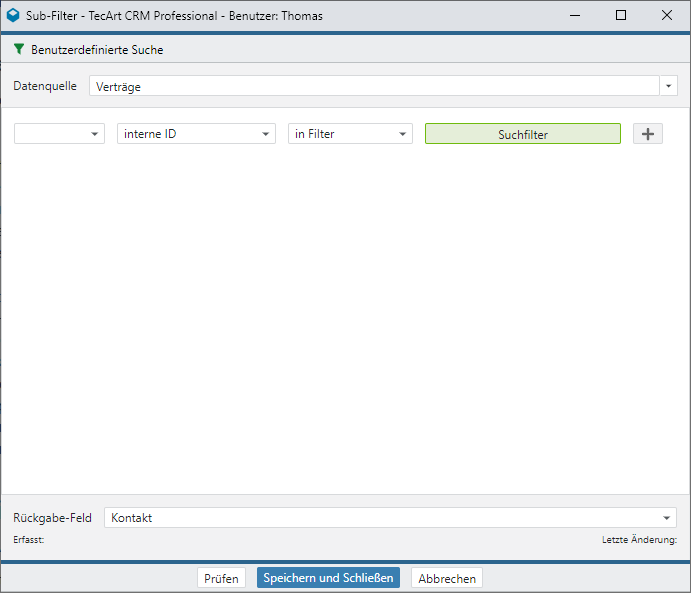This screenshot has width=691, height=593.
Task: Add a new filter row with plus icon
Action: (648, 134)
